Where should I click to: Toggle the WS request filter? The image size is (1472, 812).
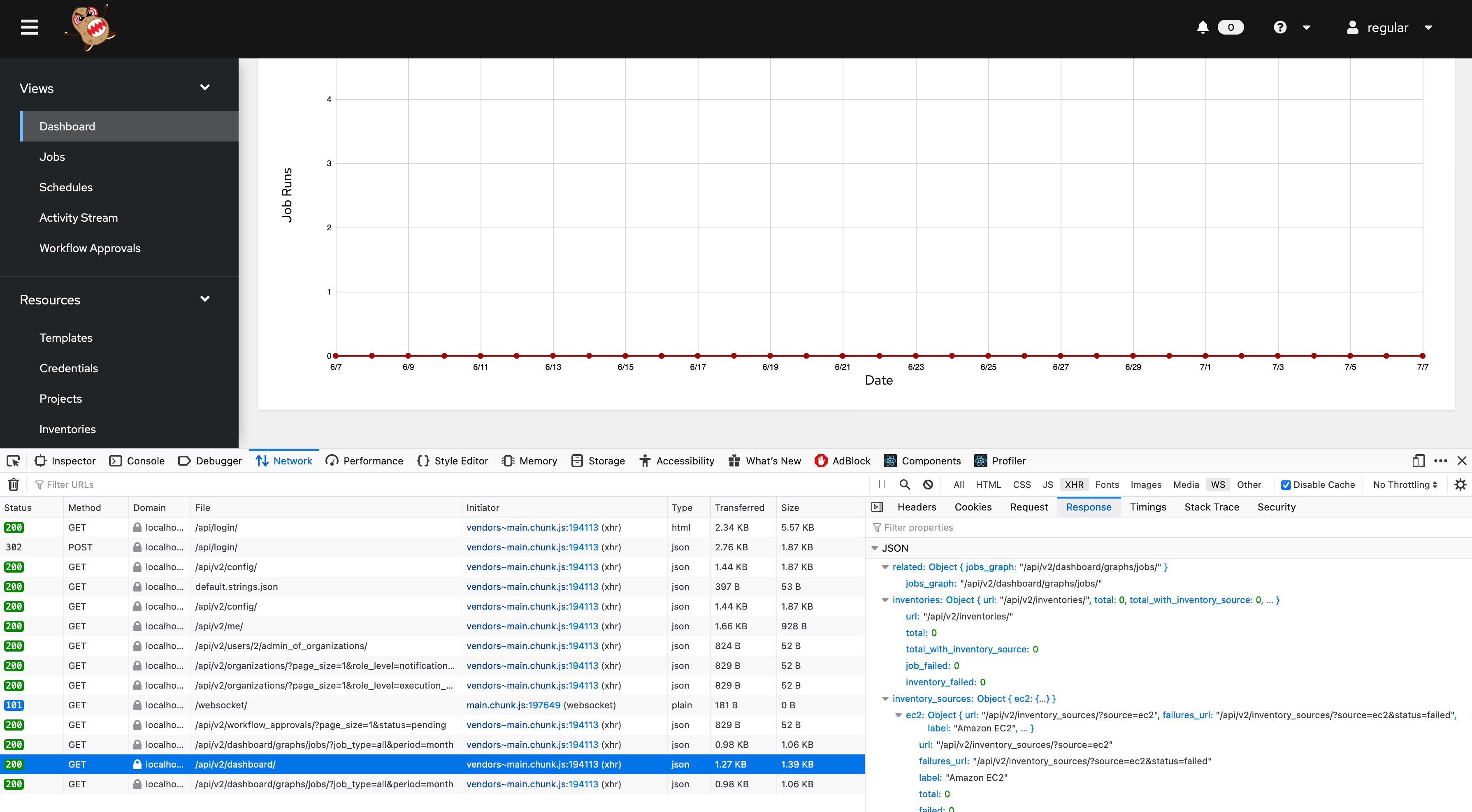(x=1218, y=485)
